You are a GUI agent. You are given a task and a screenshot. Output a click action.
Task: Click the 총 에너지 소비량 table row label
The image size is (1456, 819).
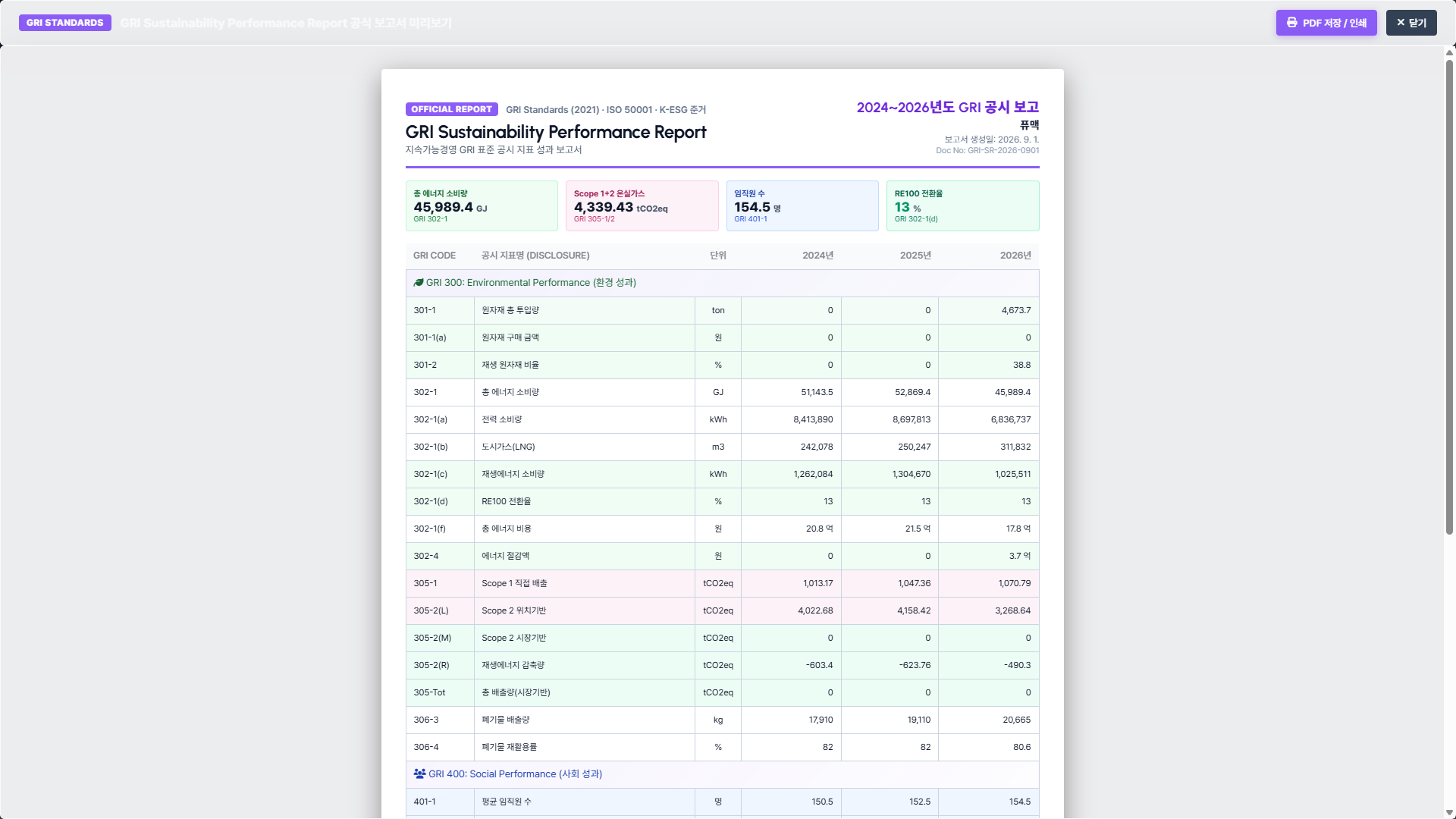coord(510,392)
